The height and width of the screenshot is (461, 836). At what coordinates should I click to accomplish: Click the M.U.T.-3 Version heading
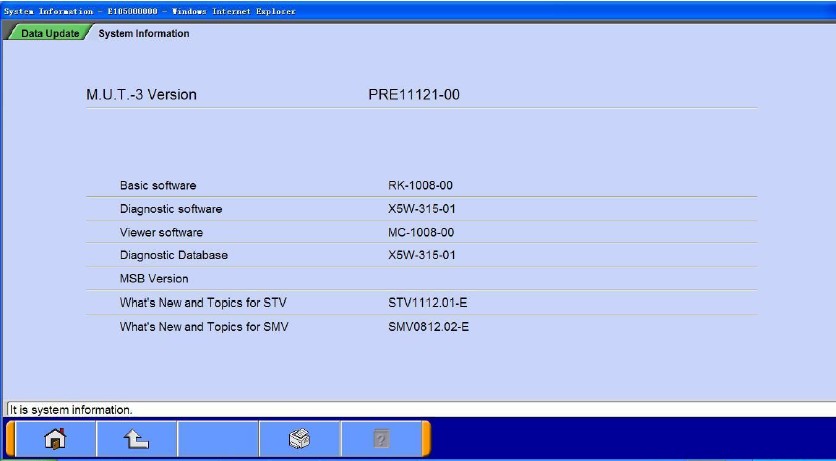[x=141, y=95]
